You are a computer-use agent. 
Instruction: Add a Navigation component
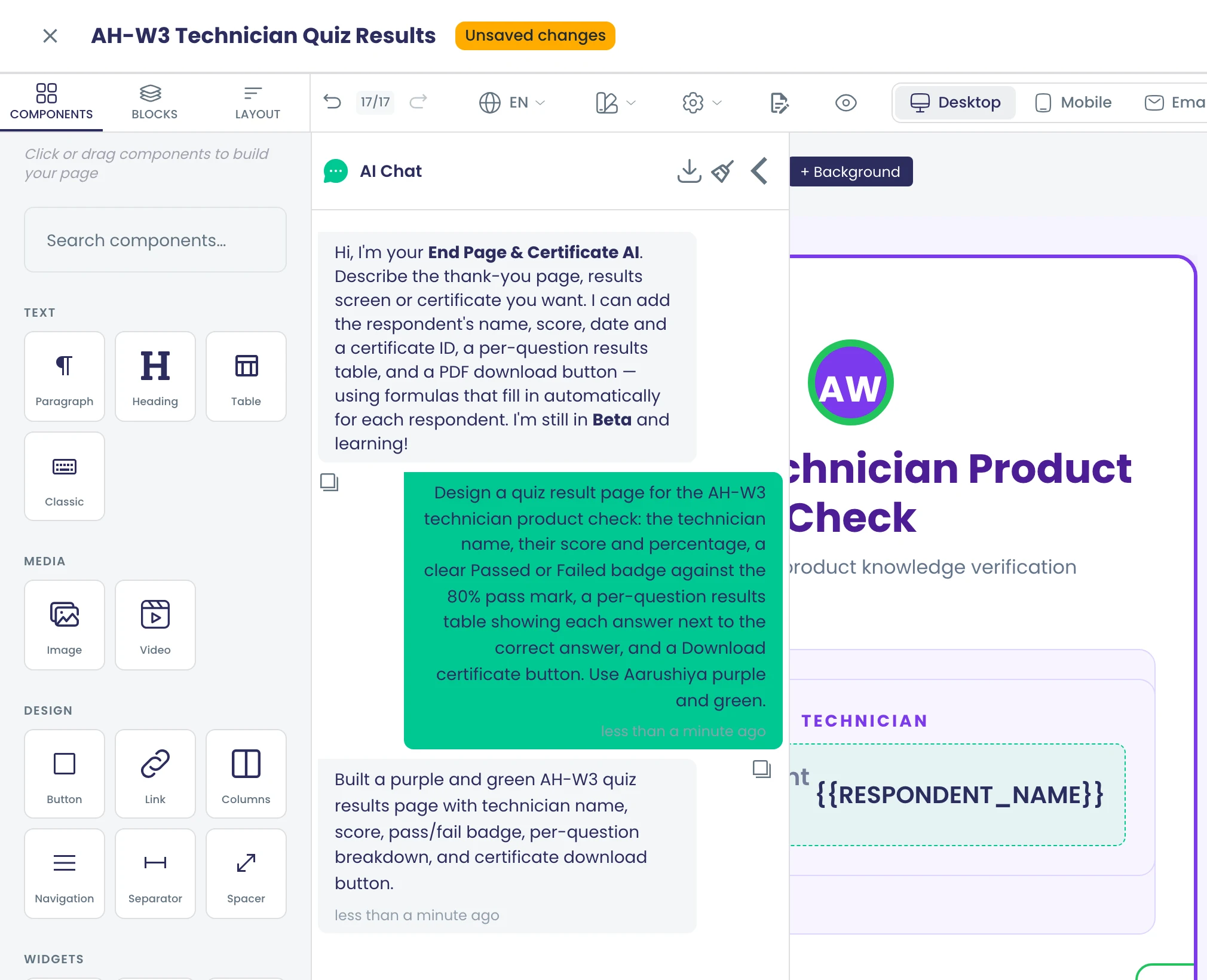pos(65,874)
